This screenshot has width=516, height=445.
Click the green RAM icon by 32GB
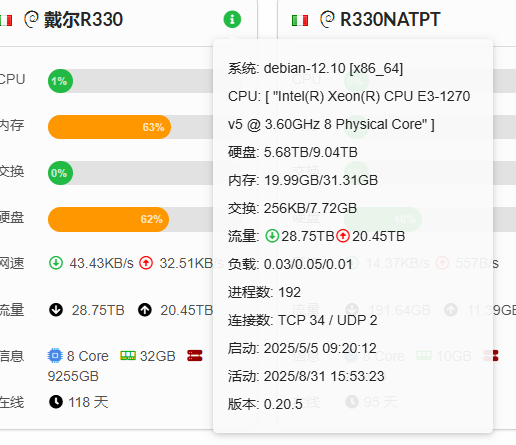pos(128,356)
